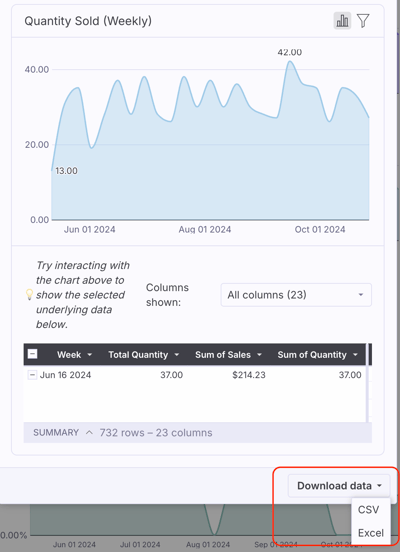The height and width of the screenshot is (552, 400).
Task: Click the 13.00 starting point label
Action: point(66,171)
